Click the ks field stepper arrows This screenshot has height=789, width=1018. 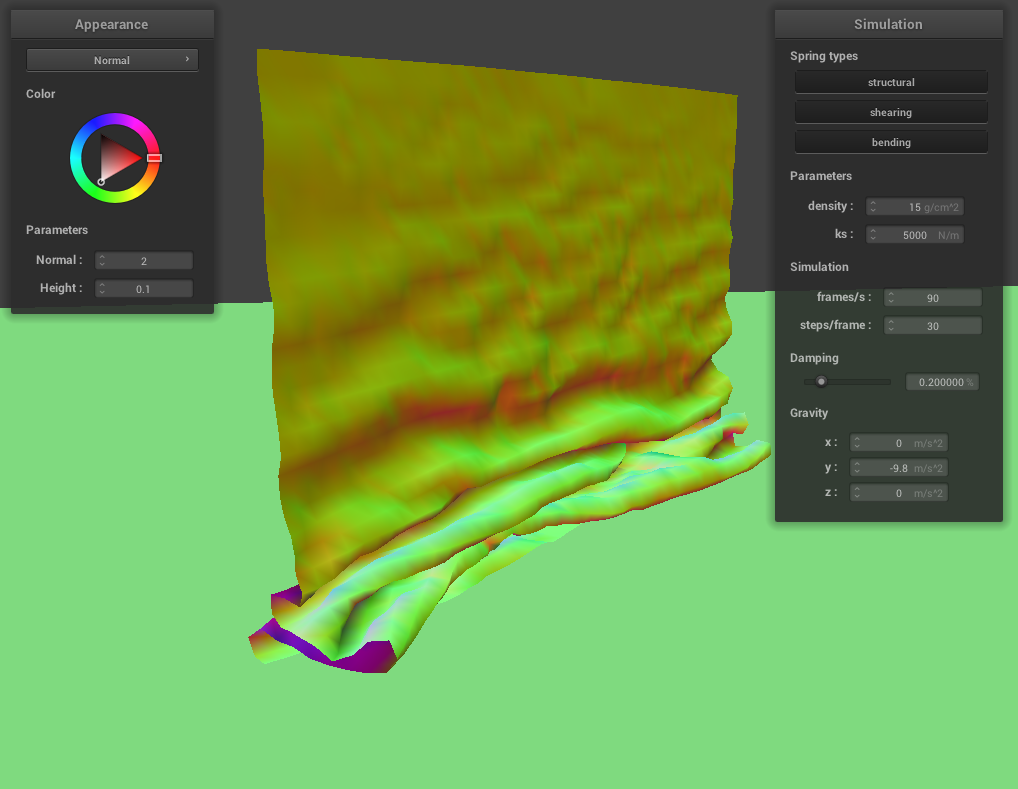coord(873,234)
